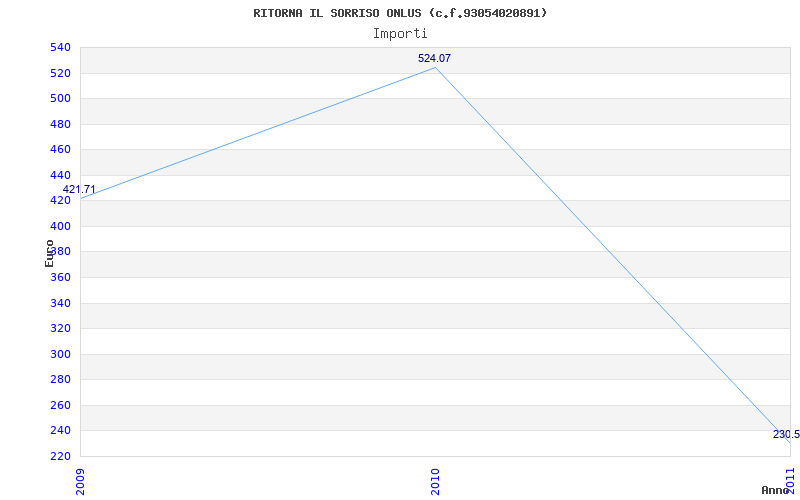Click the 230.5 data label

click(x=786, y=435)
